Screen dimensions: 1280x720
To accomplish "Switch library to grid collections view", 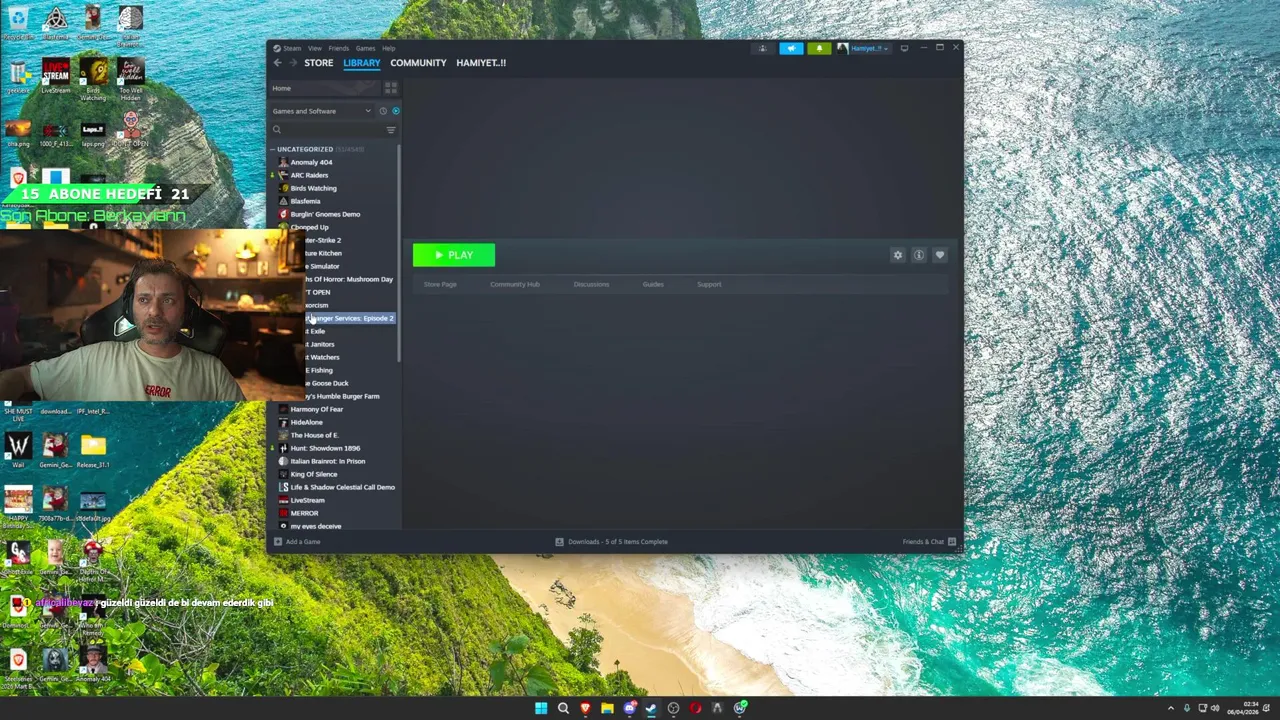I will (391, 88).
